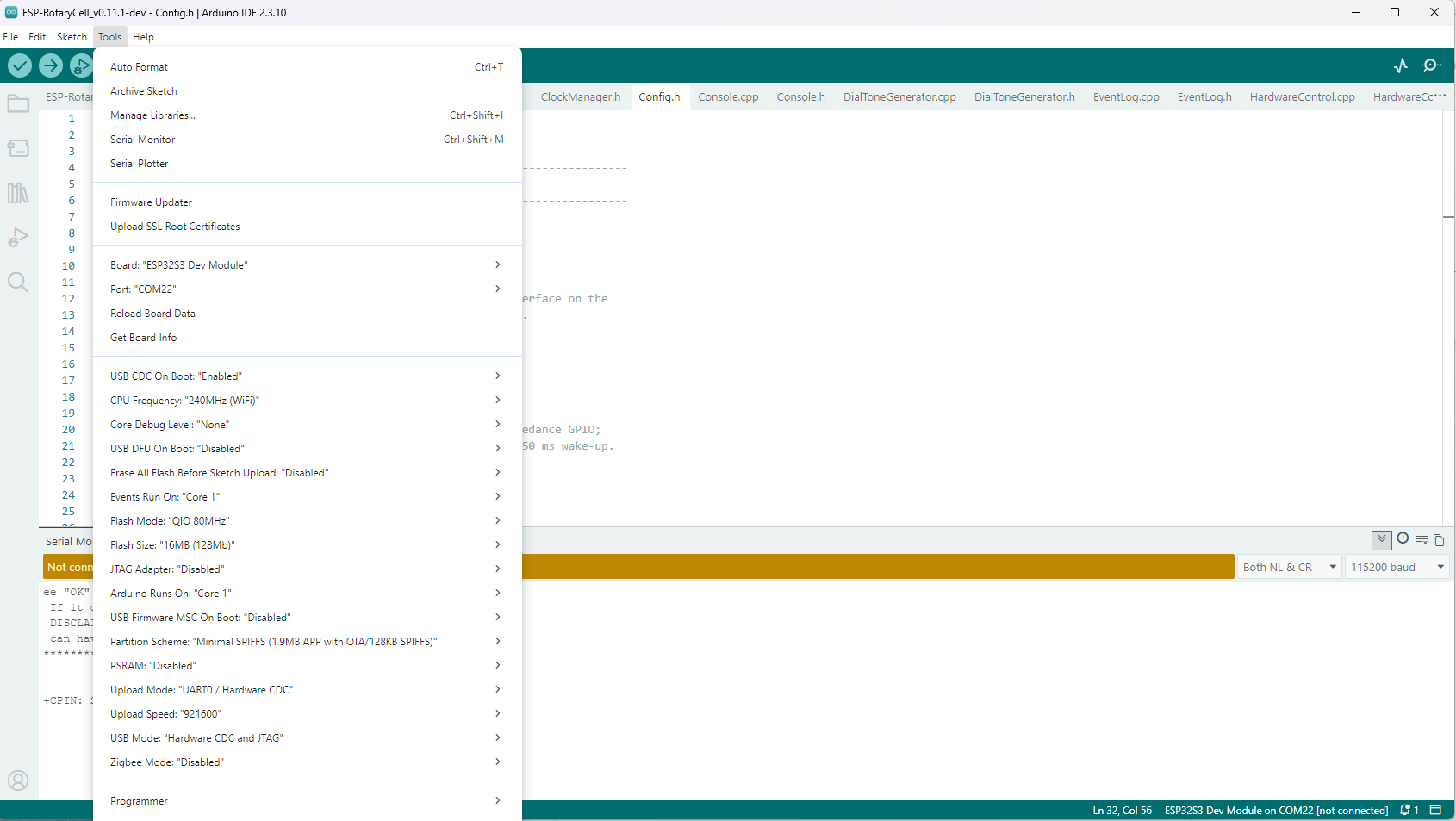
Task: Copy serial output icon
Action: pos(1439,540)
